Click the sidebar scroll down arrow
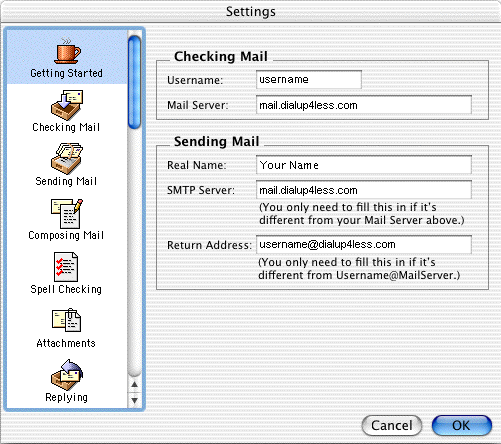The image size is (501, 444). (134, 400)
